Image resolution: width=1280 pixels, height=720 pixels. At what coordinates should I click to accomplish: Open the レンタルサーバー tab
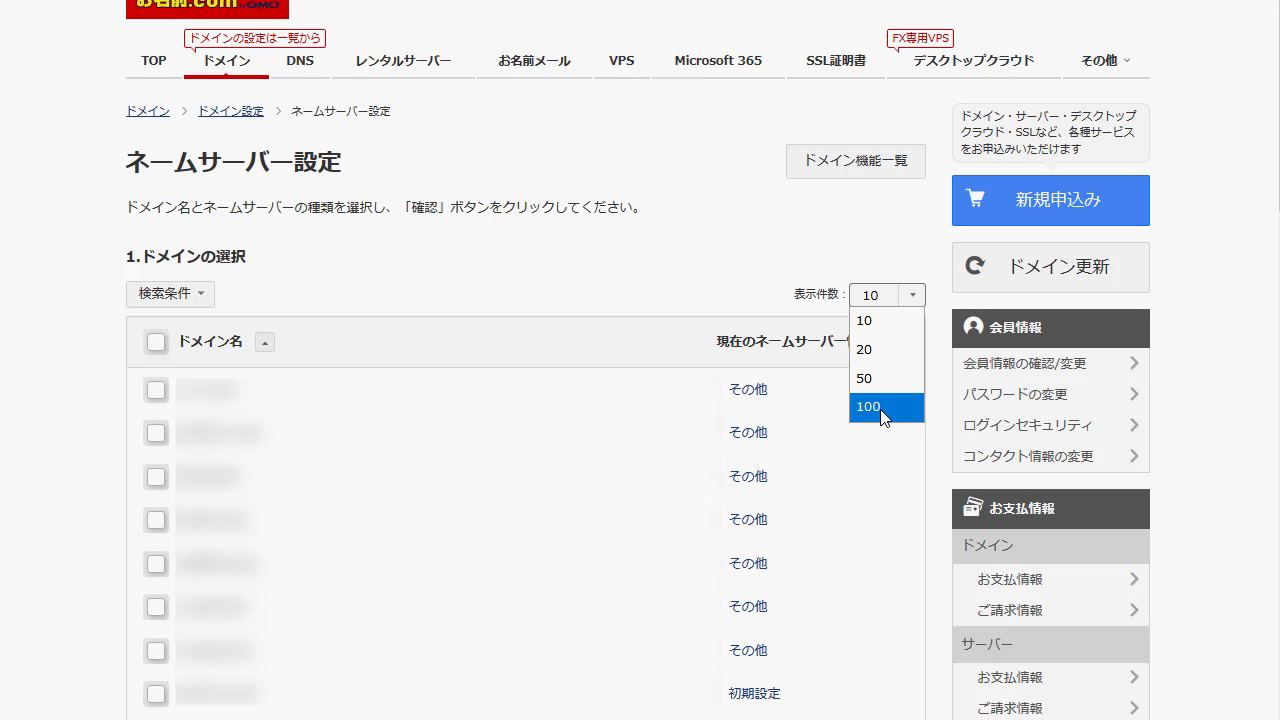(403, 61)
